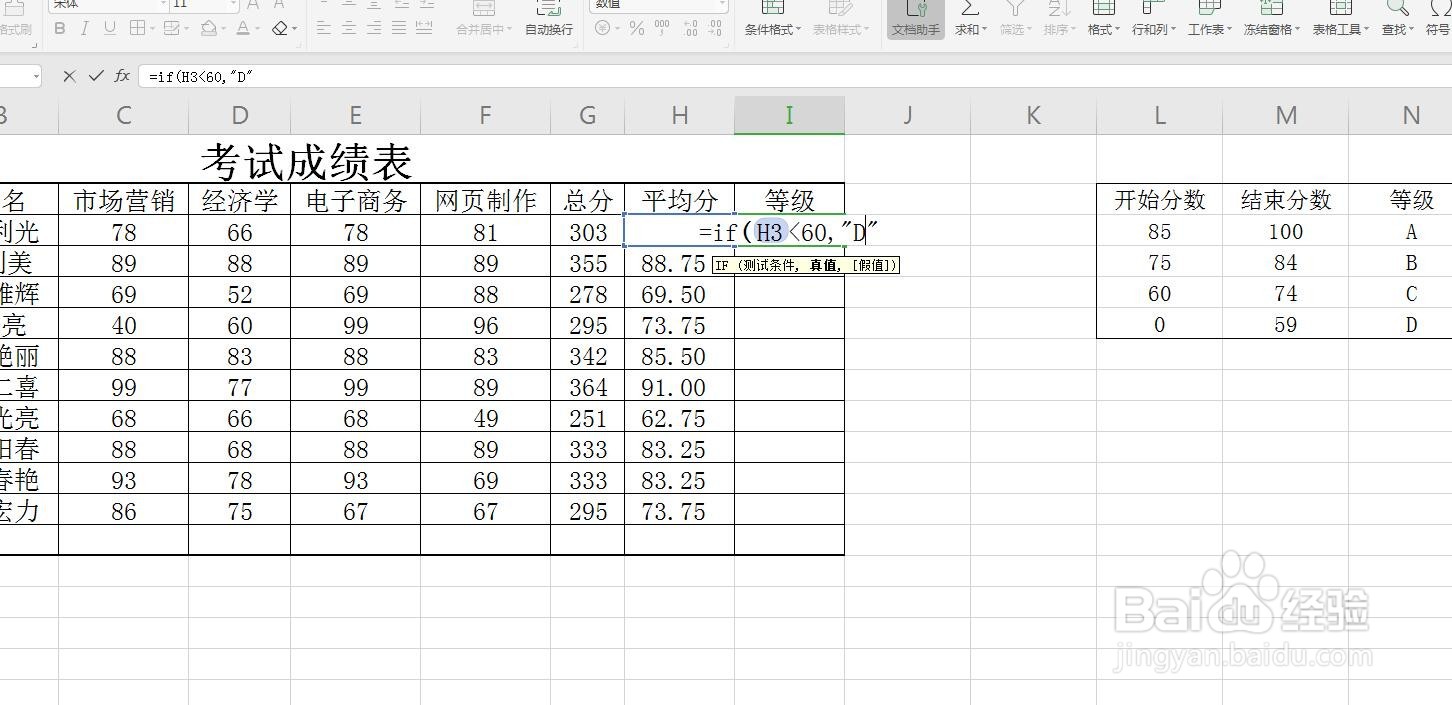1452x705 pixels.
Task: Select column M header
Action: pos(1286,115)
